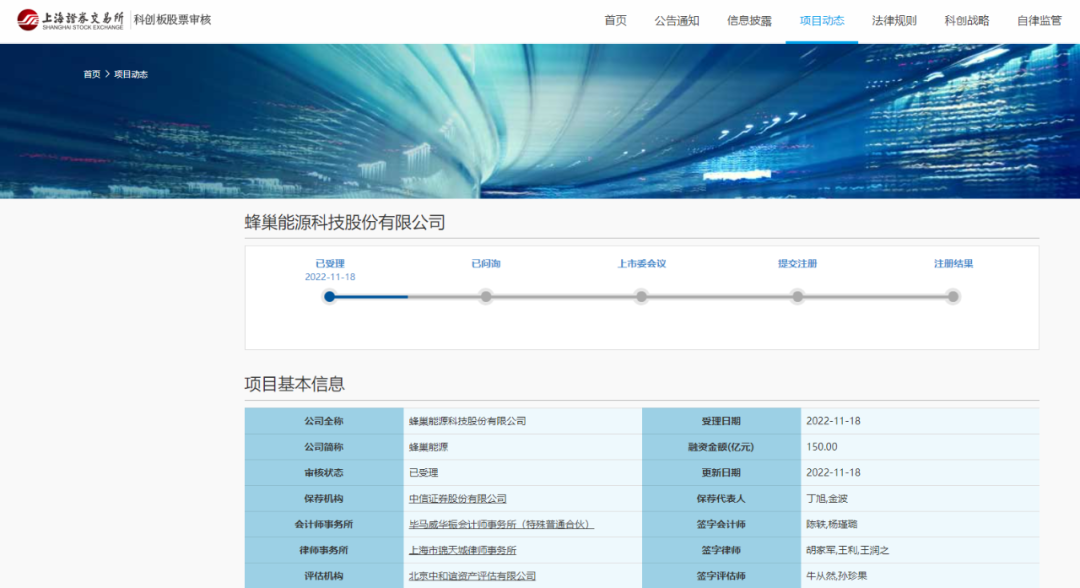Screen dimensions: 1080x588
Task: Navigate to 科创战略
Action: click(966, 21)
